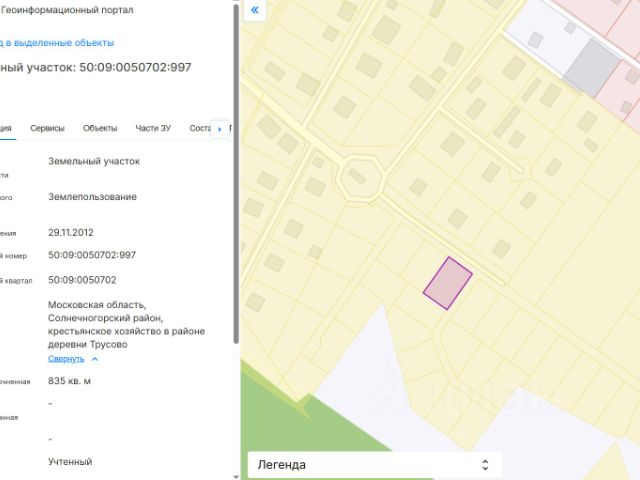Screen dimensions: 640x480
Task: Select the partially visible Состав tab
Action: pos(199,128)
